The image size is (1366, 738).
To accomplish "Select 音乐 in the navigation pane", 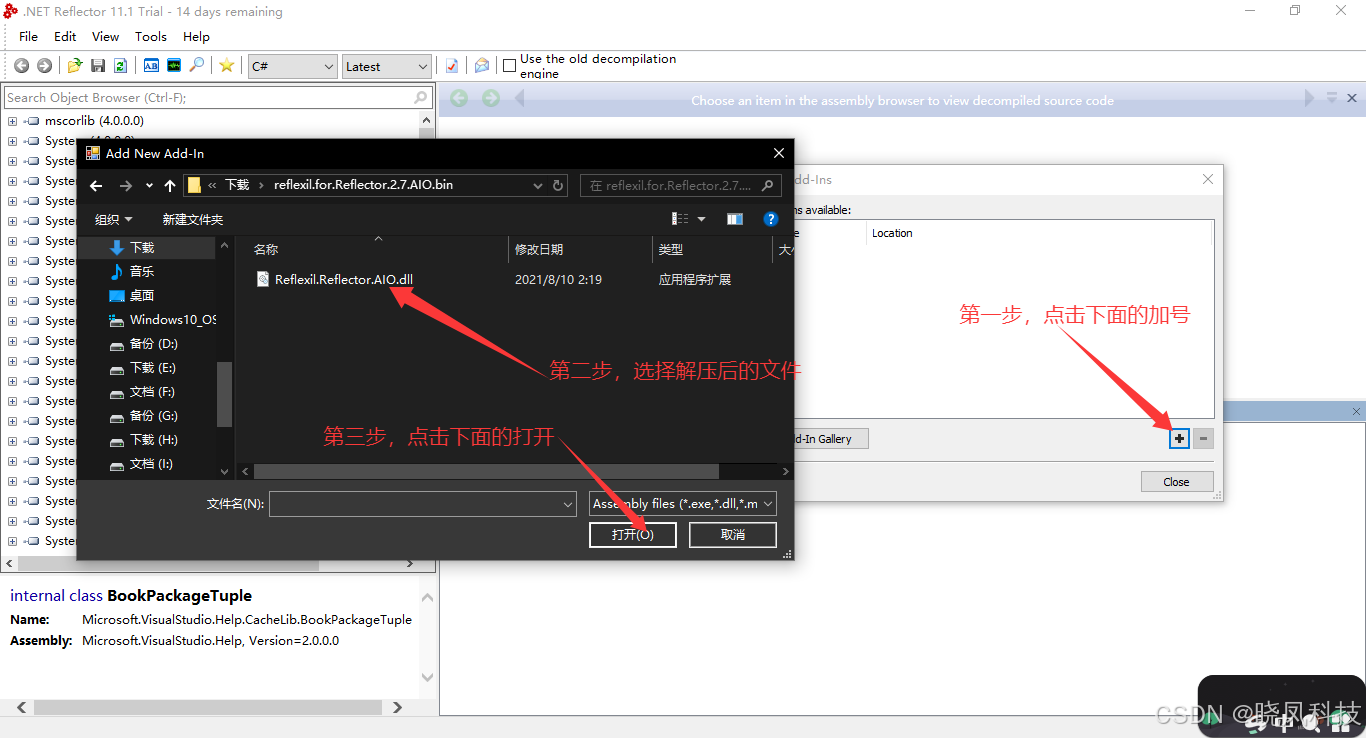I will pos(141,271).
